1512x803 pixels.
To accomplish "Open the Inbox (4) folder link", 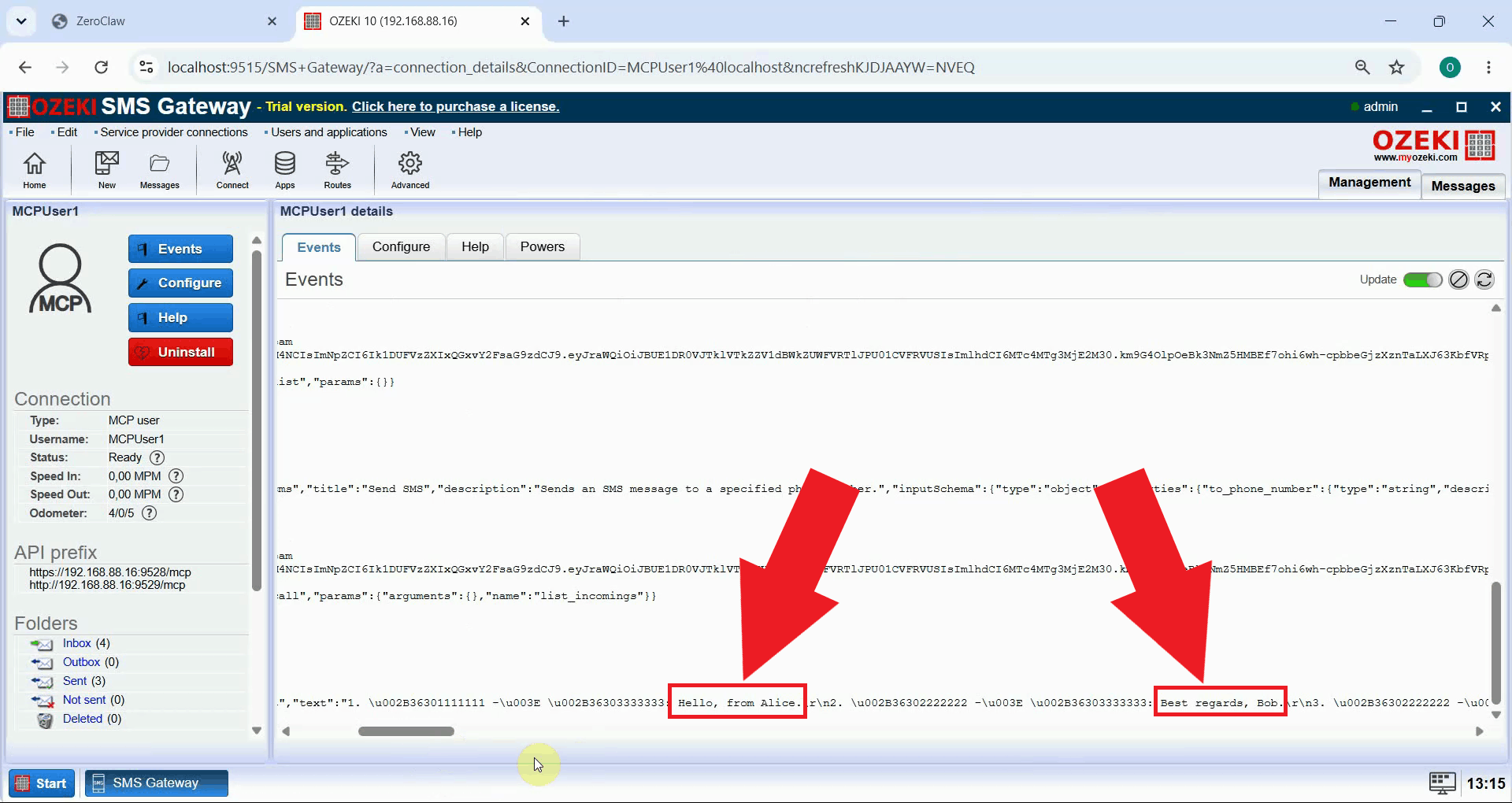I will pyautogui.click(x=77, y=643).
